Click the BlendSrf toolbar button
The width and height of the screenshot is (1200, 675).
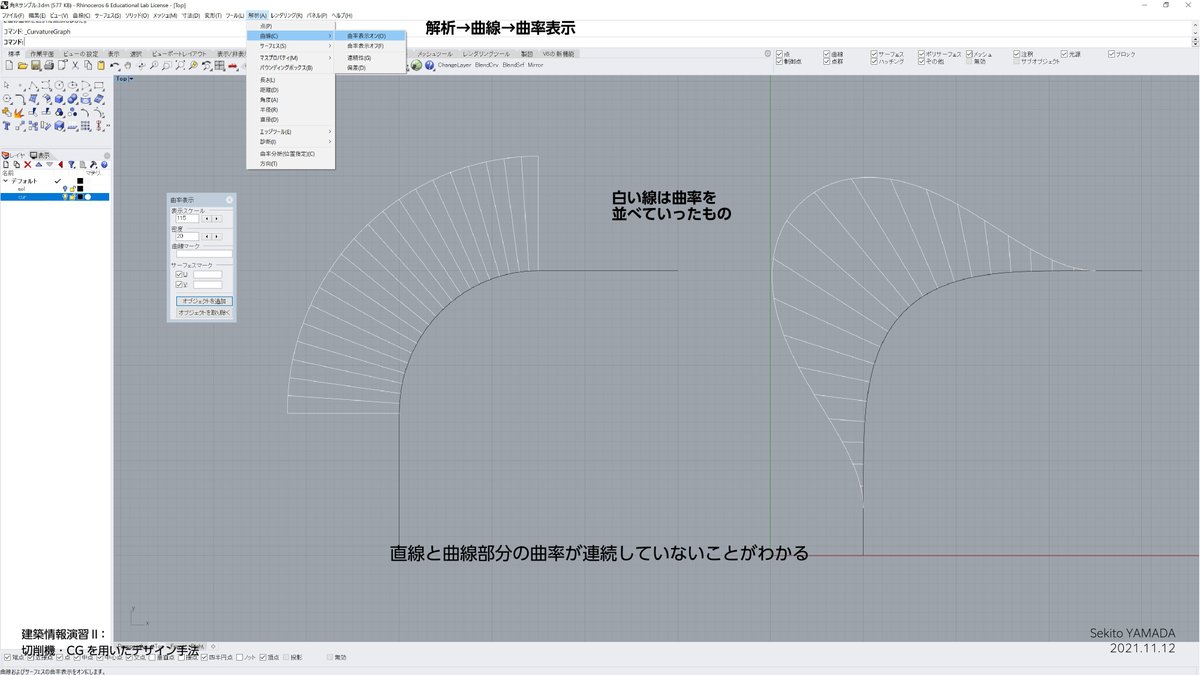(x=512, y=65)
